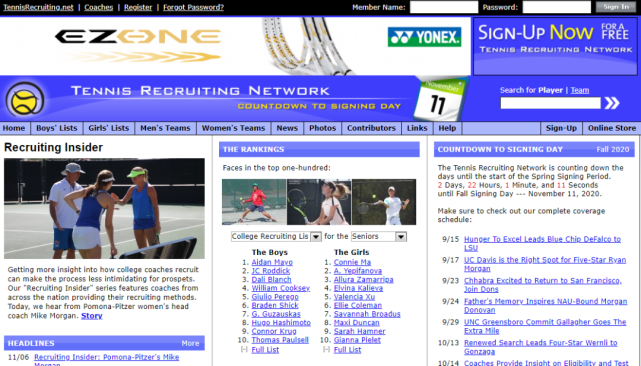Open Hunger To Excel DeFalco article

[542, 243]
